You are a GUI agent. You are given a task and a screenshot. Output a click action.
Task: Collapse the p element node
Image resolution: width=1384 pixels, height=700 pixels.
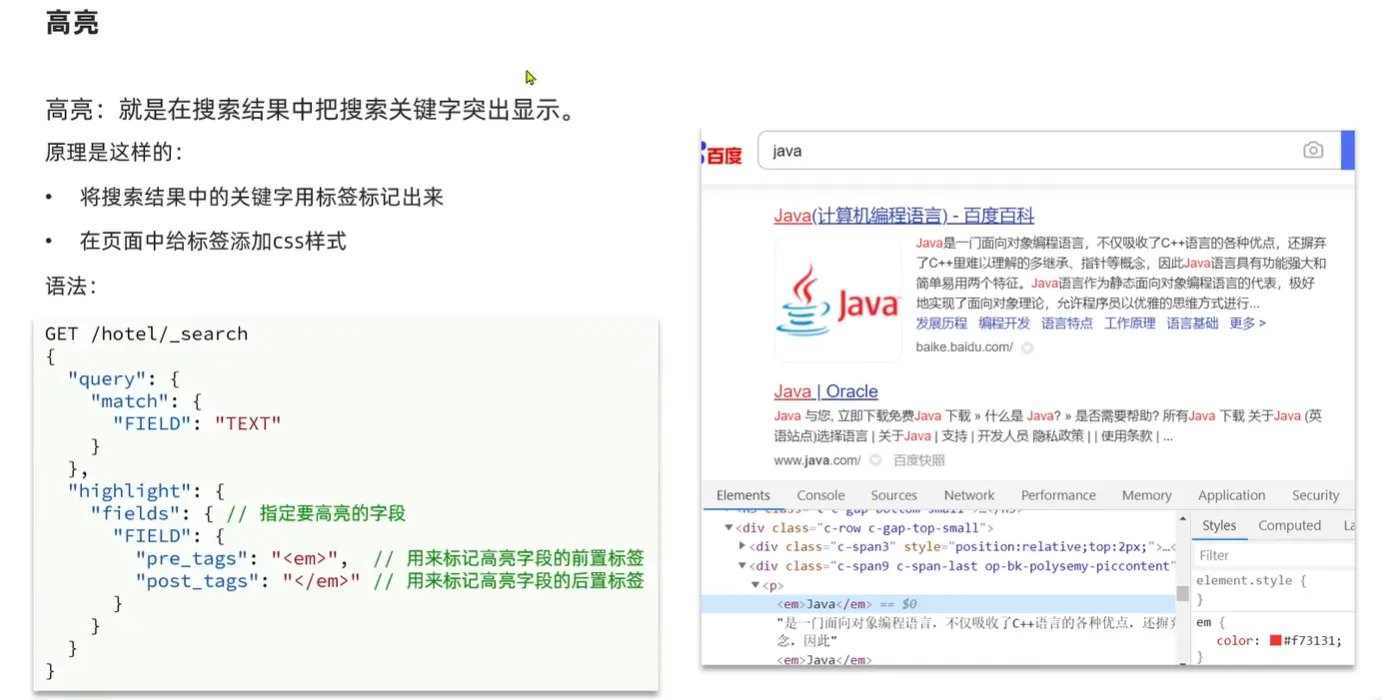point(755,585)
